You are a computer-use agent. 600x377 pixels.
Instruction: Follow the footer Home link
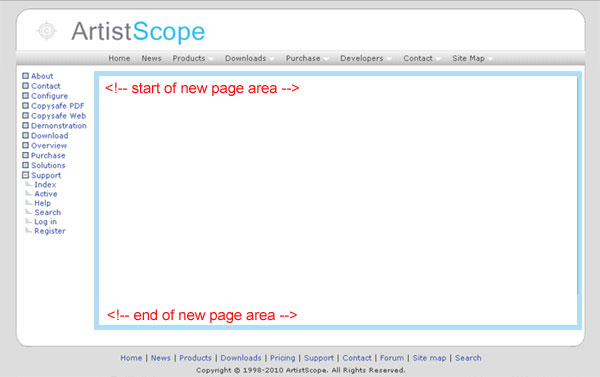(x=131, y=358)
